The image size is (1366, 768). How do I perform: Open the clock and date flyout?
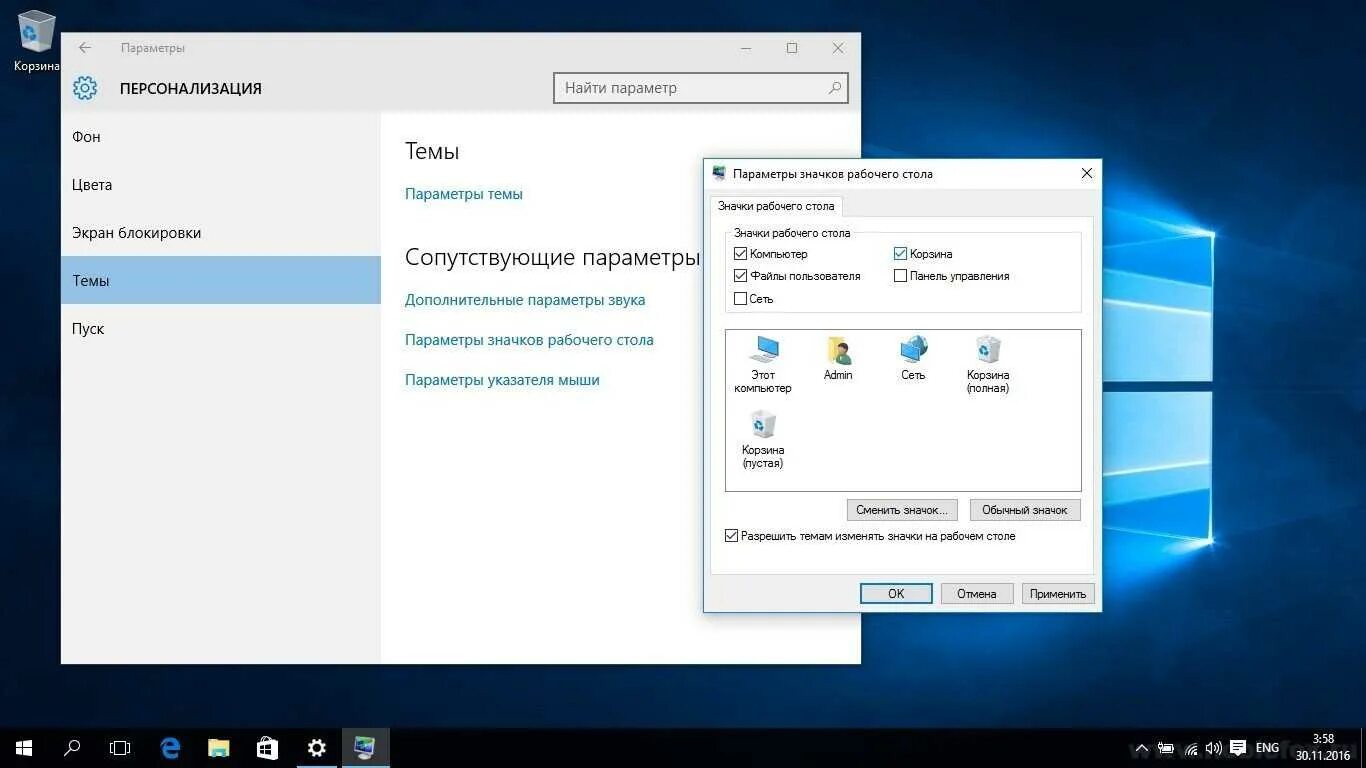point(1323,747)
